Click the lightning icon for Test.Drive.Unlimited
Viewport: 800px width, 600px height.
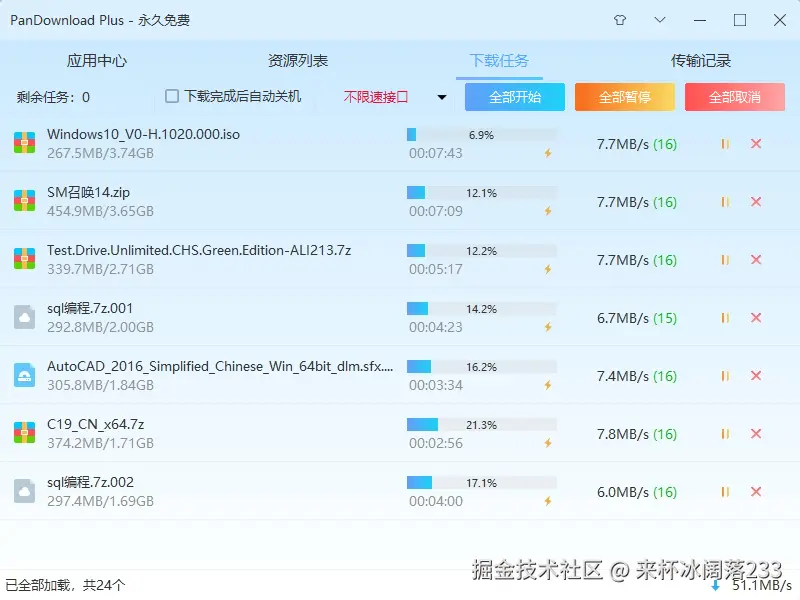[548, 269]
